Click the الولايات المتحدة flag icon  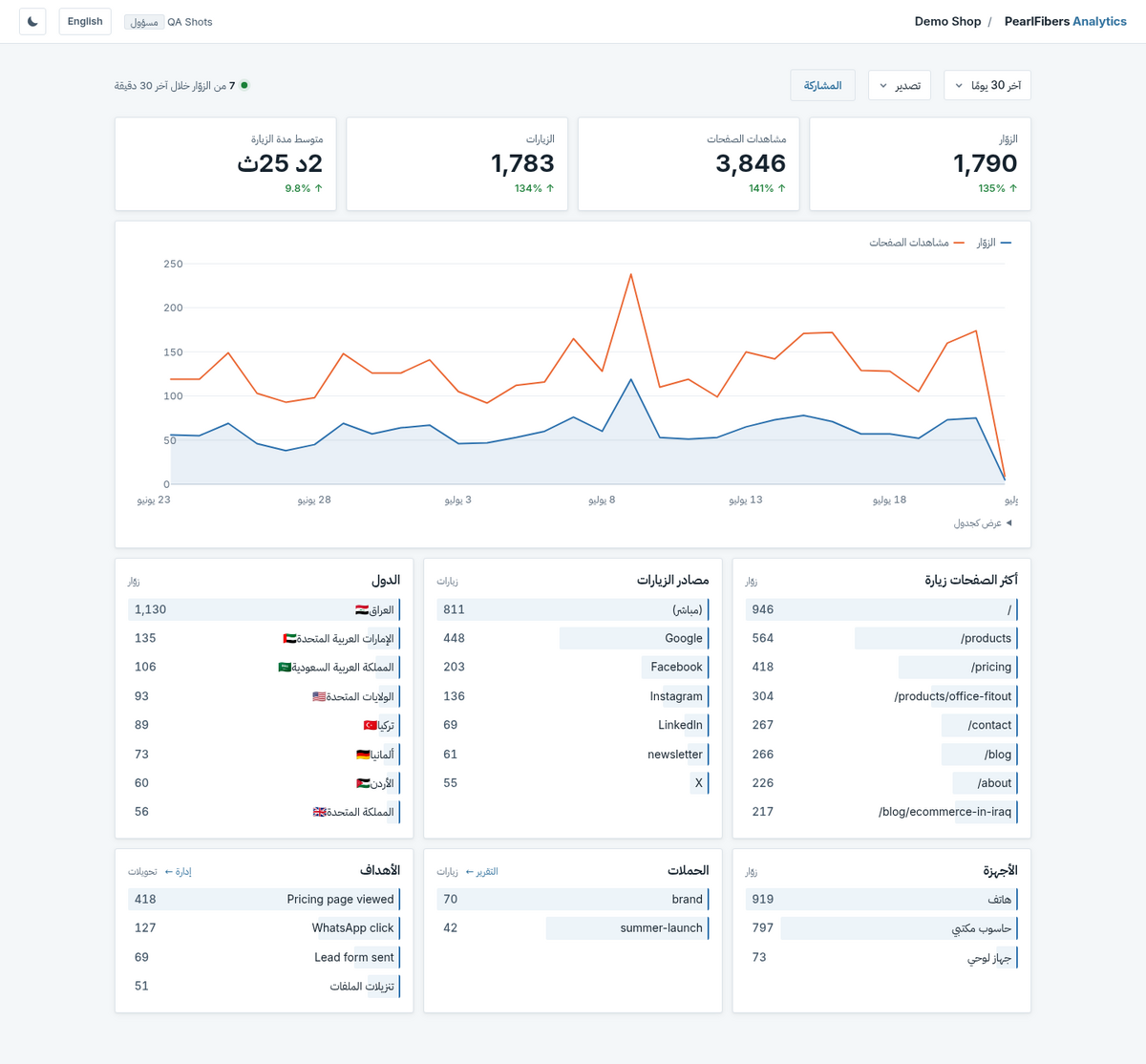(x=319, y=696)
